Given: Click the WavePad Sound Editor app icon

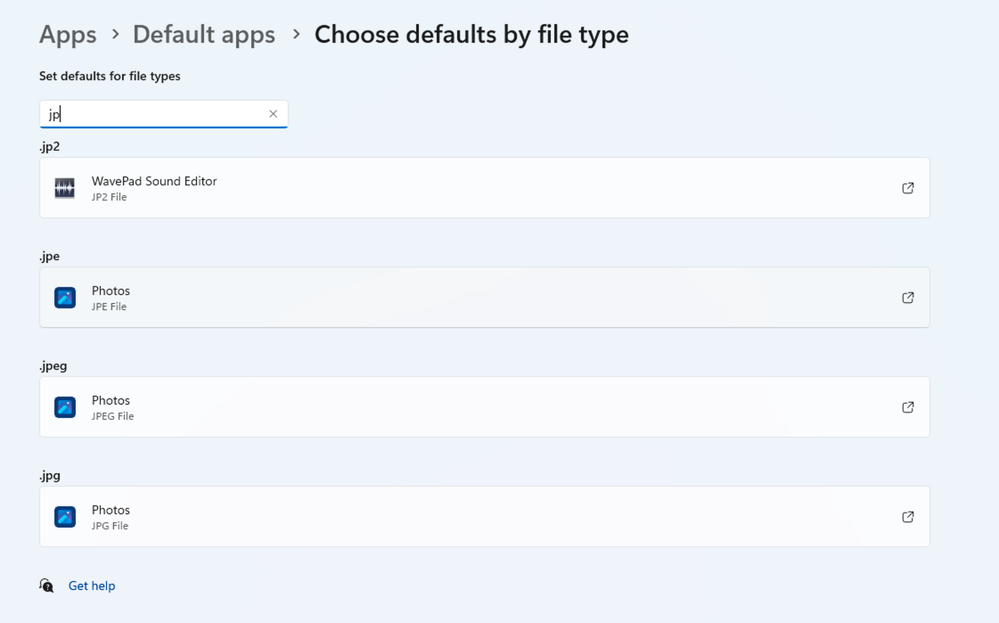Looking at the screenshot, I should (65, 188).
